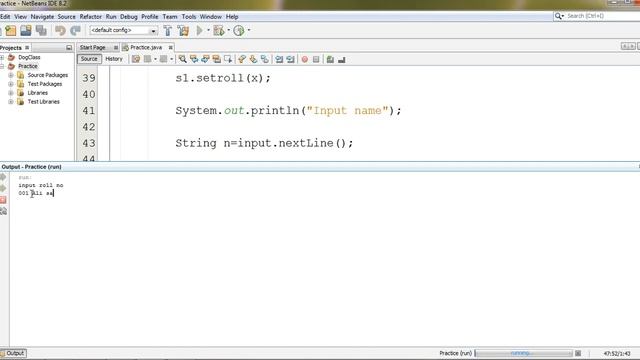
Task: Open the Navigate menu
Action: click(42, 17)
